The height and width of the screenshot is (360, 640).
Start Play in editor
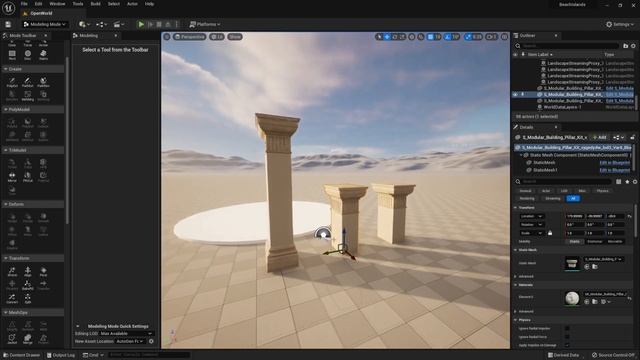141,24
